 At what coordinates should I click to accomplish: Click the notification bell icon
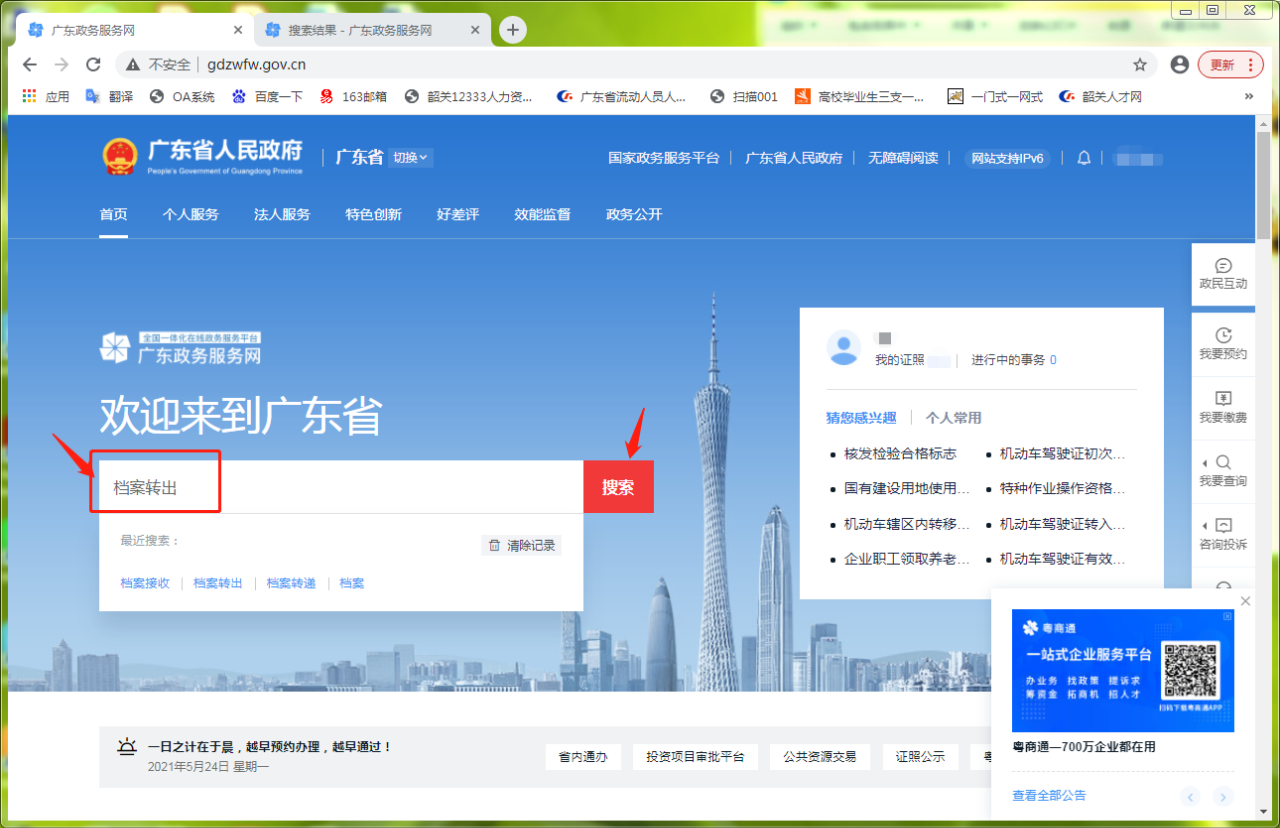tap(1084, 158)
